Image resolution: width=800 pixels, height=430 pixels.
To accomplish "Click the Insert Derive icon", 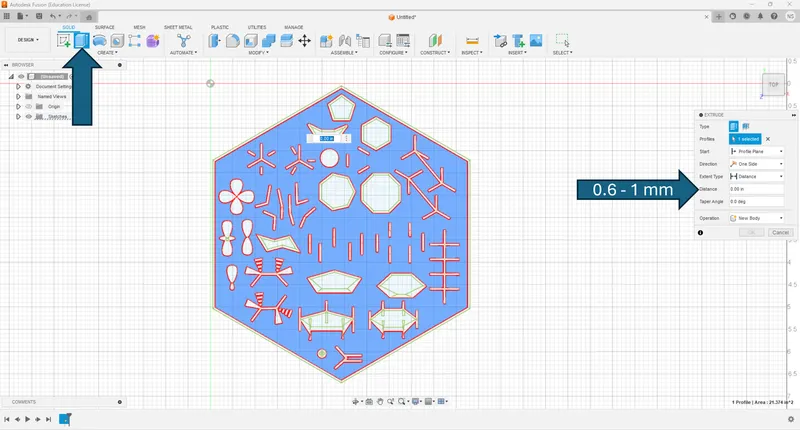I will 500,40.
